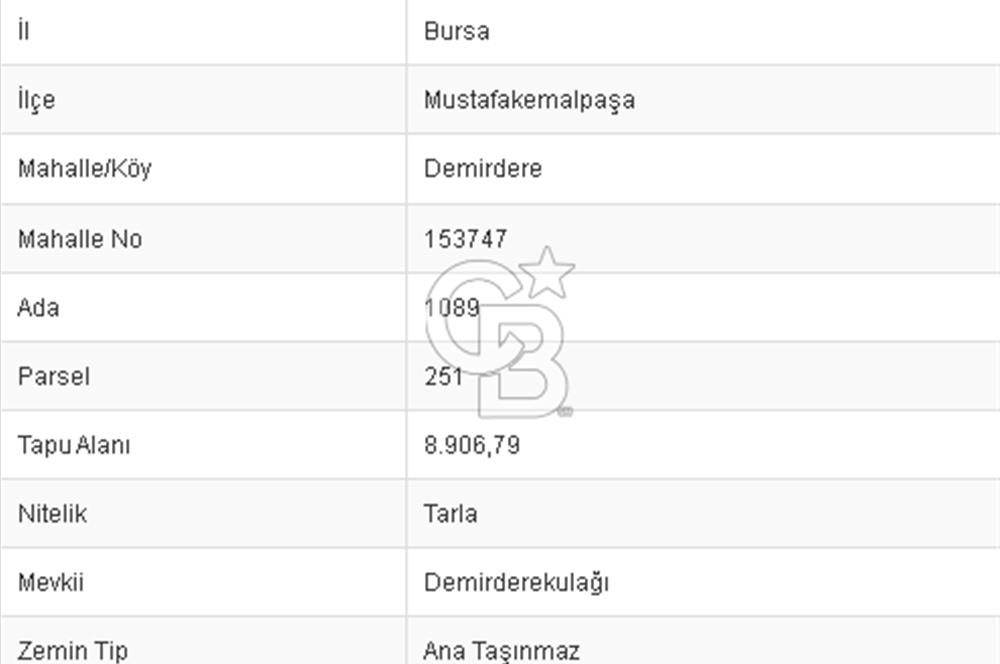This screenshot has height=664, width=1000.
Task: Select the Mahalle No label
Action: [80, 239]
